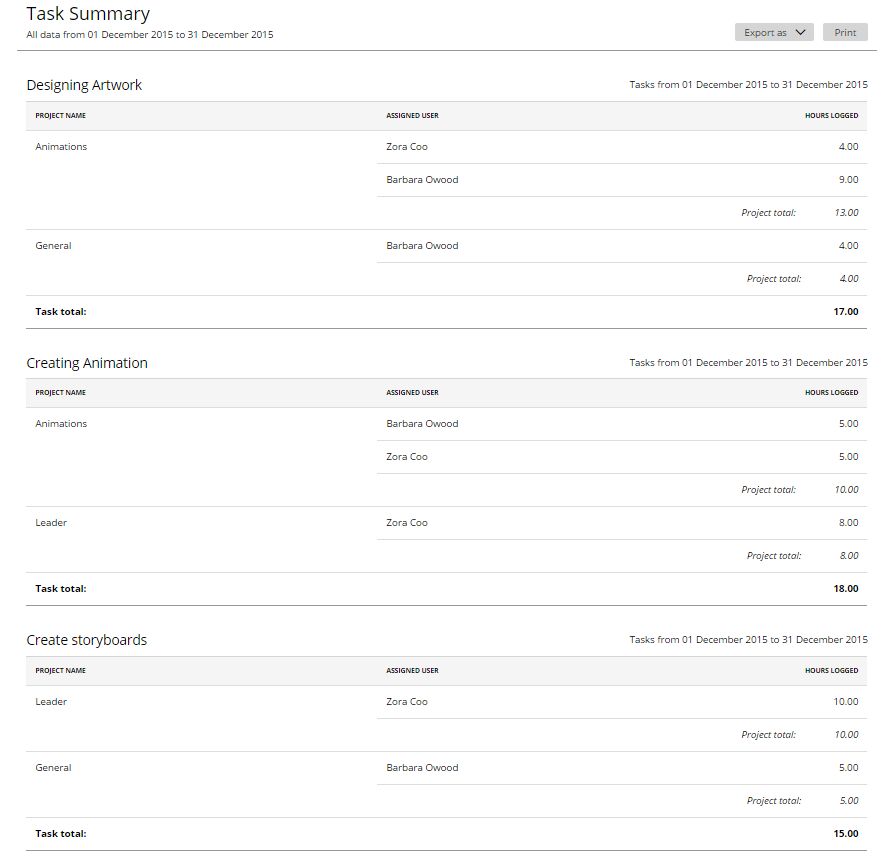This screenshot has width=896, height=861.
Task: Click Project Name header in Designing Artwork table
Action: (61, 115)
